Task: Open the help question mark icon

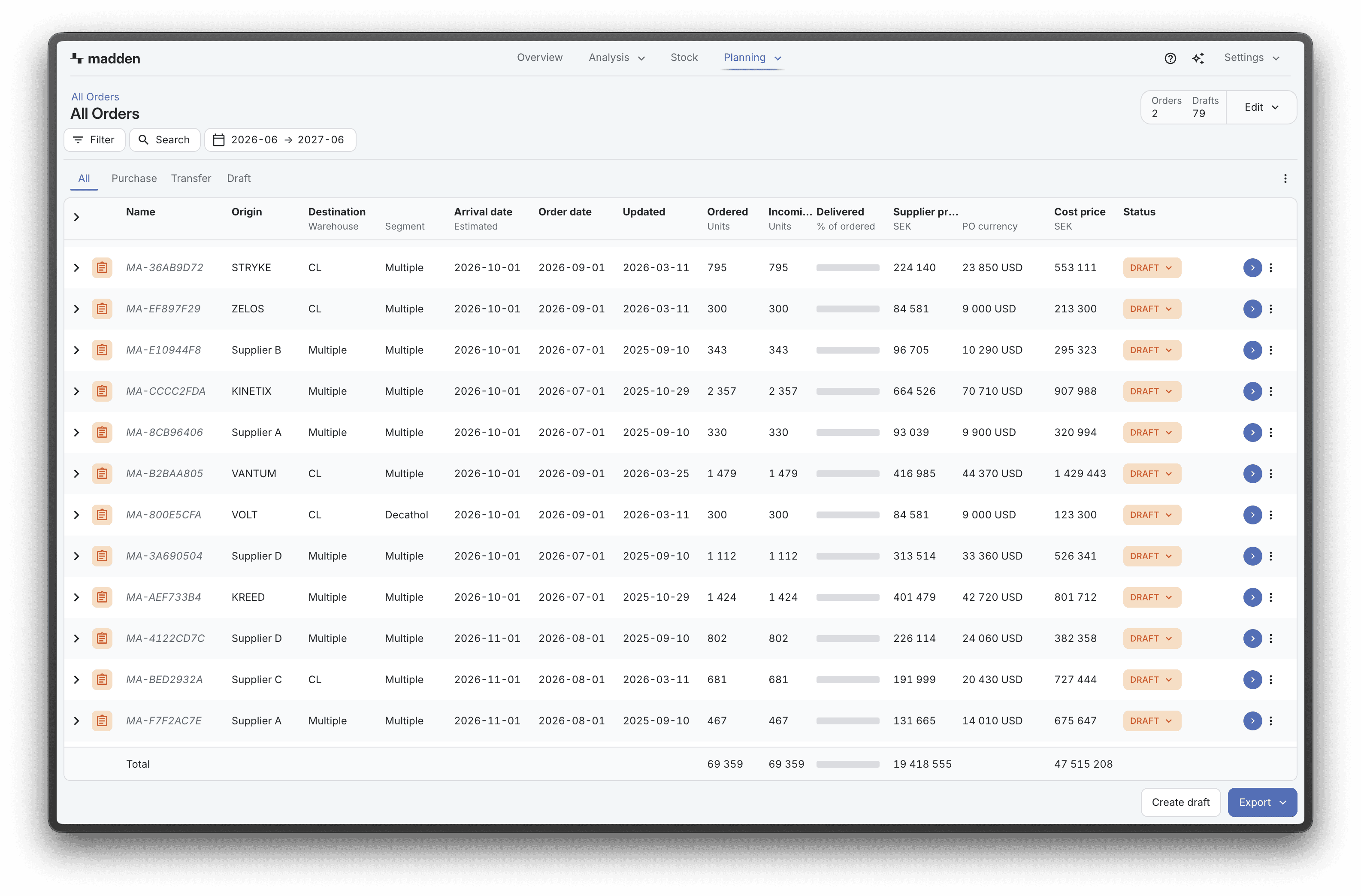Action: pos(1170,58)
